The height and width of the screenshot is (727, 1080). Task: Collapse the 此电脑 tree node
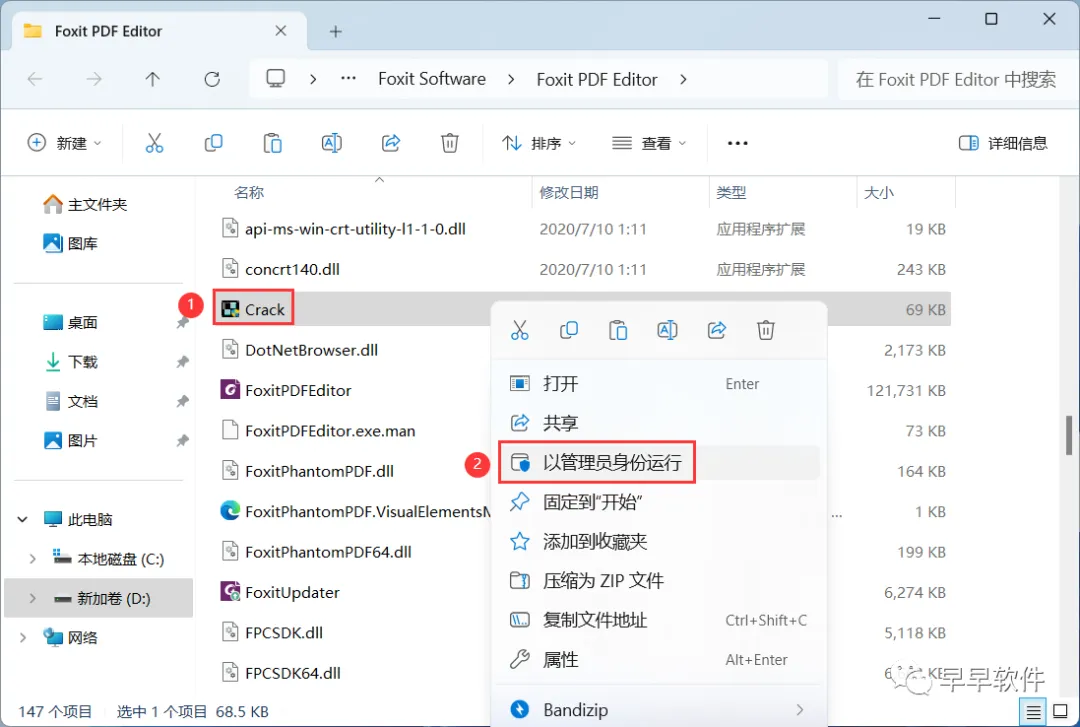click(x=23, y=519)
